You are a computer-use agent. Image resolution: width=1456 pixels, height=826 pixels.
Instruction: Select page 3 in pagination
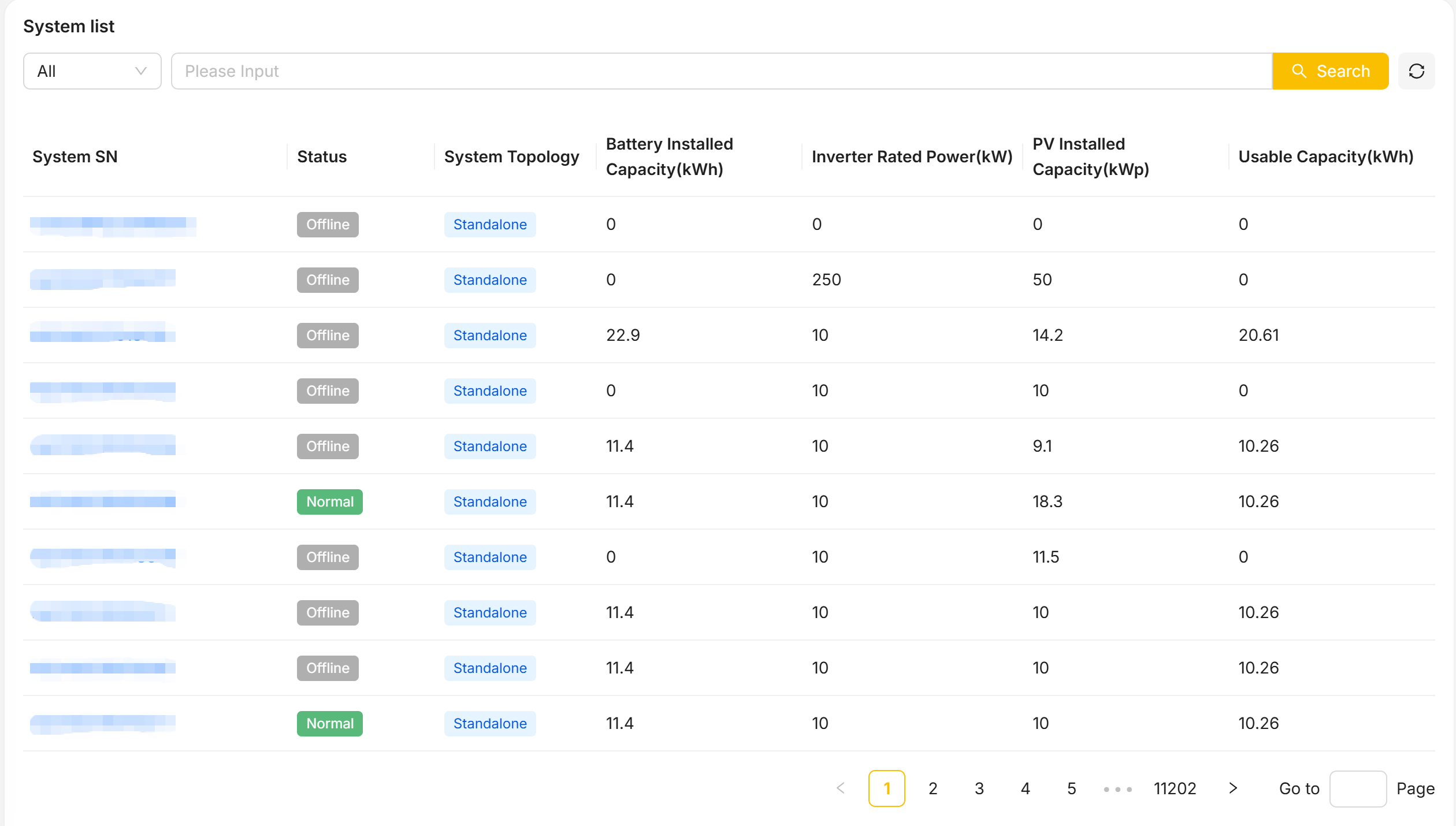(979, 788)
